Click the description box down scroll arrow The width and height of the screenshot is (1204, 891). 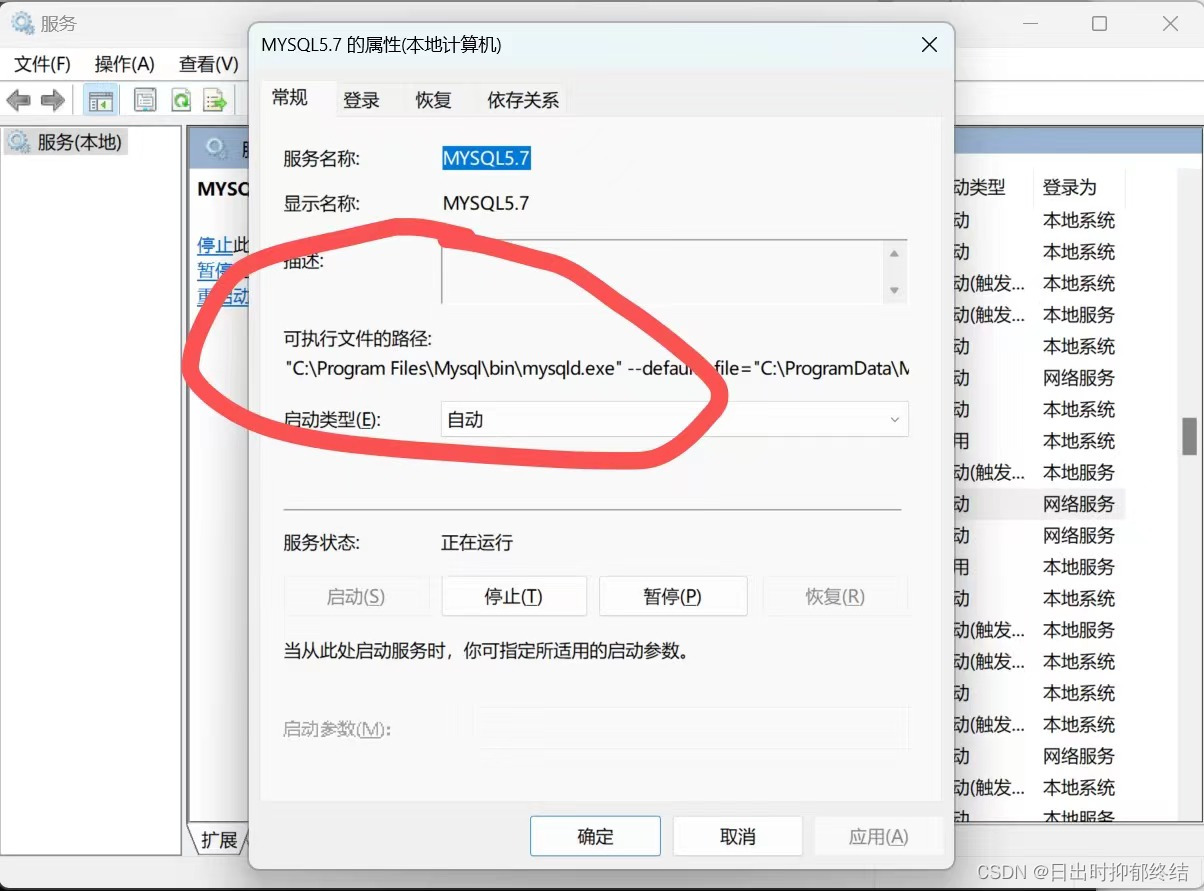(894, 291)
